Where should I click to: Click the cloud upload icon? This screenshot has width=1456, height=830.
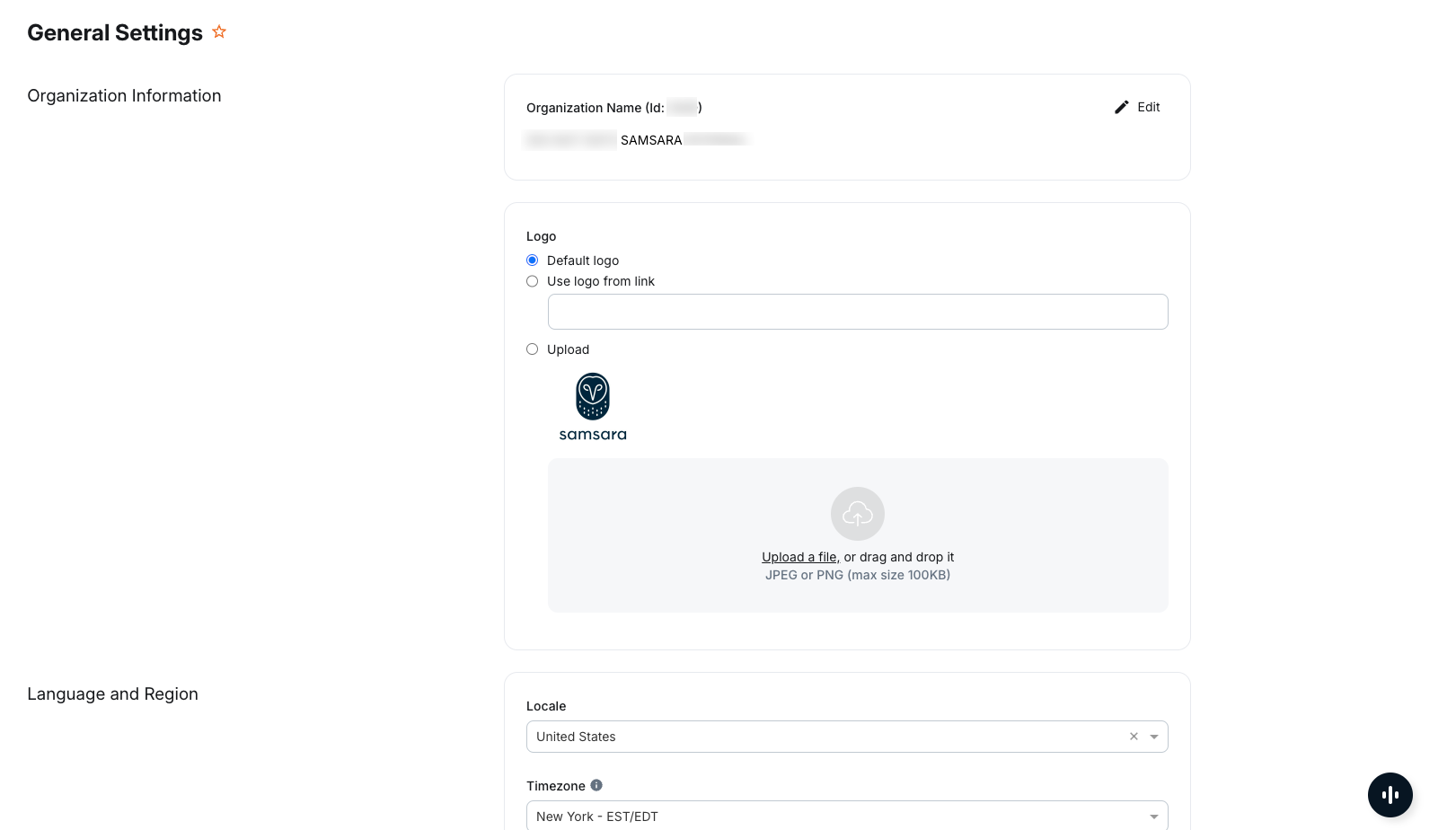857,514
